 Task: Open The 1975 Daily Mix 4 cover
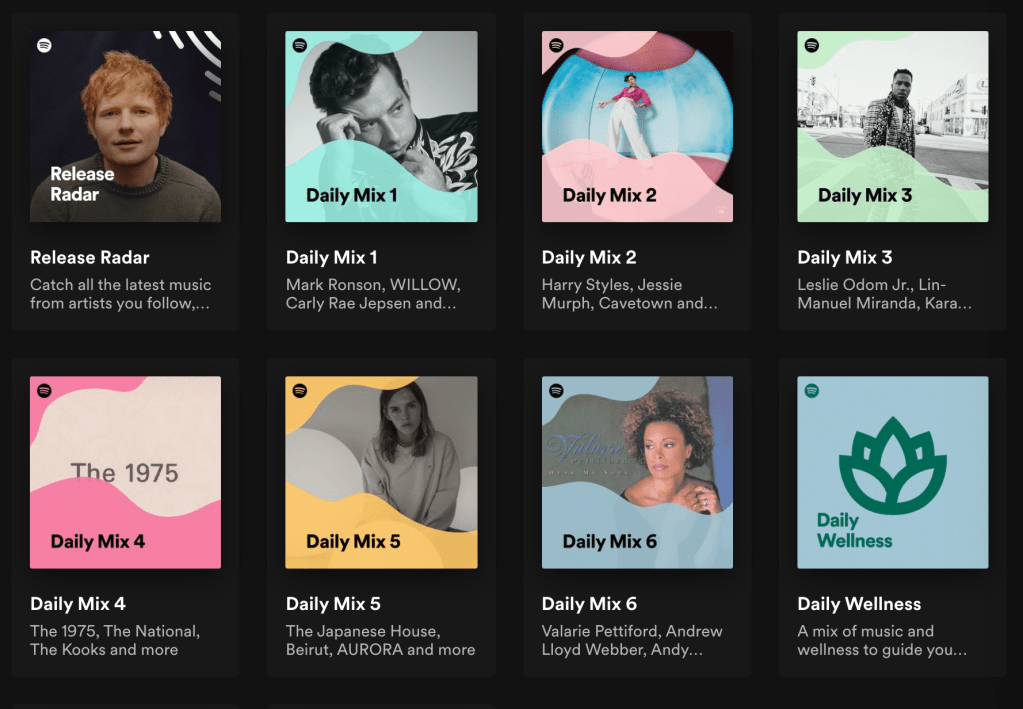(125, 472)
